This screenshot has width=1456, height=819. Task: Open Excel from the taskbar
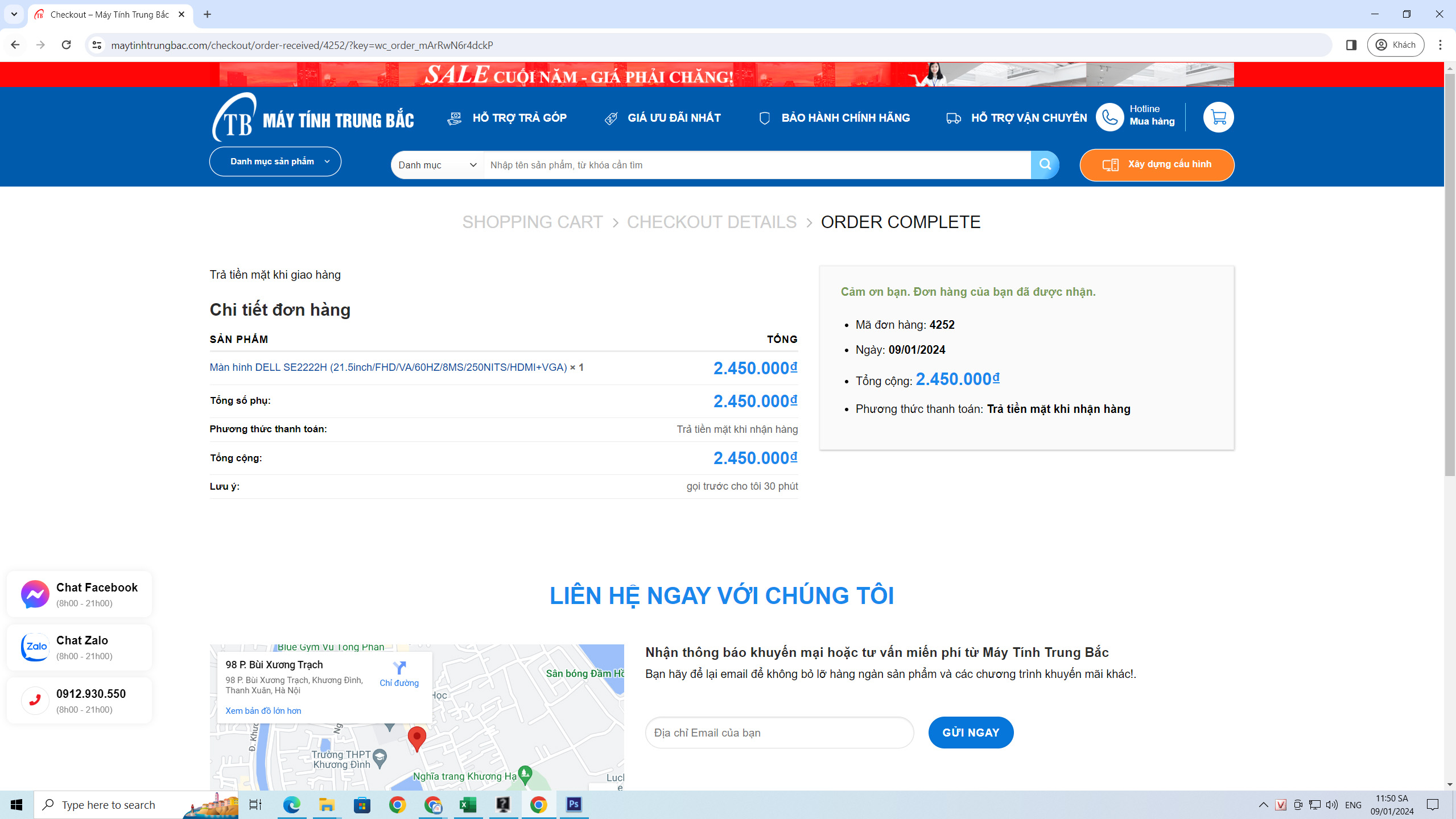pos(468,804)
